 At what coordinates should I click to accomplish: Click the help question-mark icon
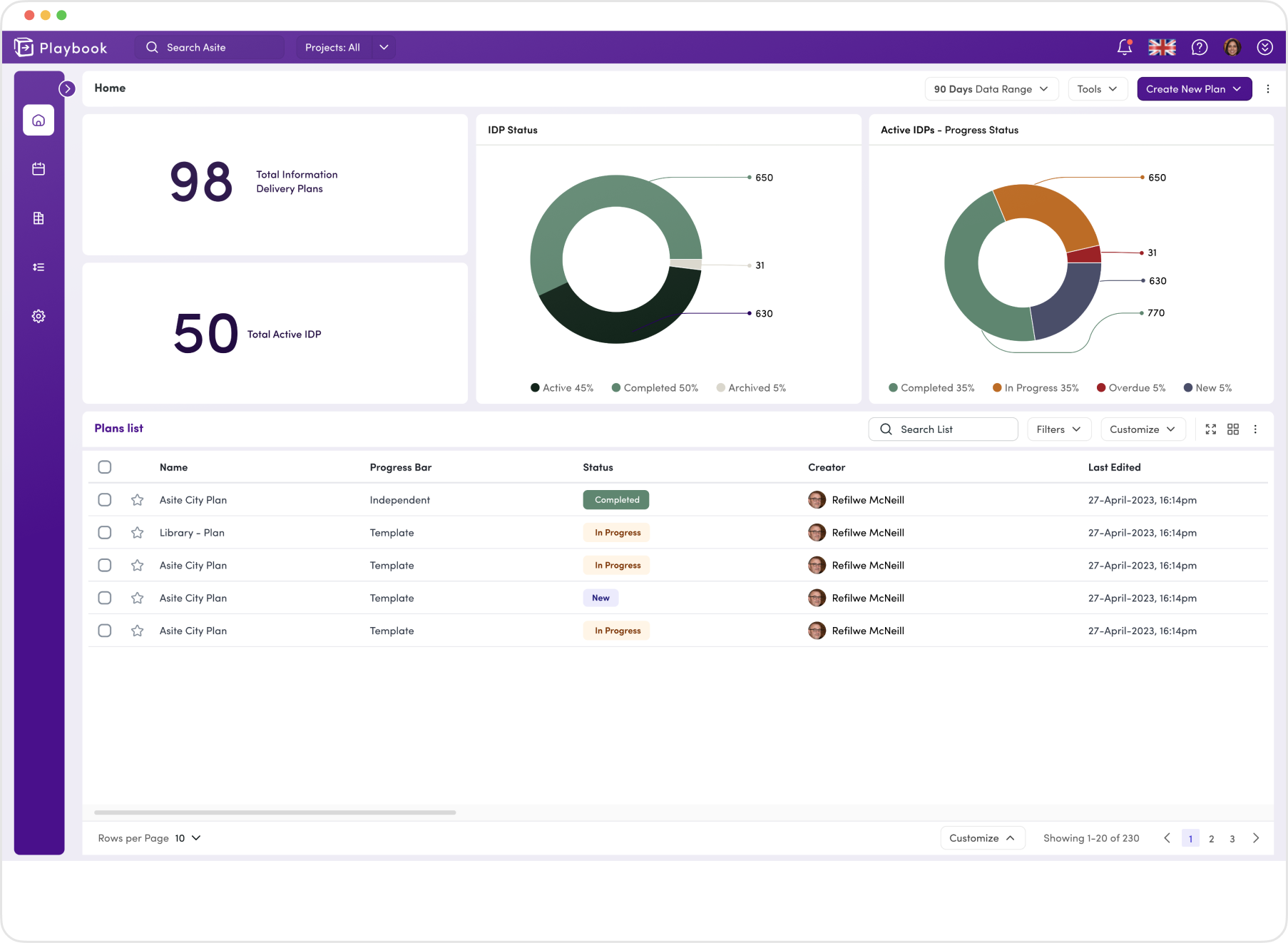pyautogui.click(x=1200, y=47)
